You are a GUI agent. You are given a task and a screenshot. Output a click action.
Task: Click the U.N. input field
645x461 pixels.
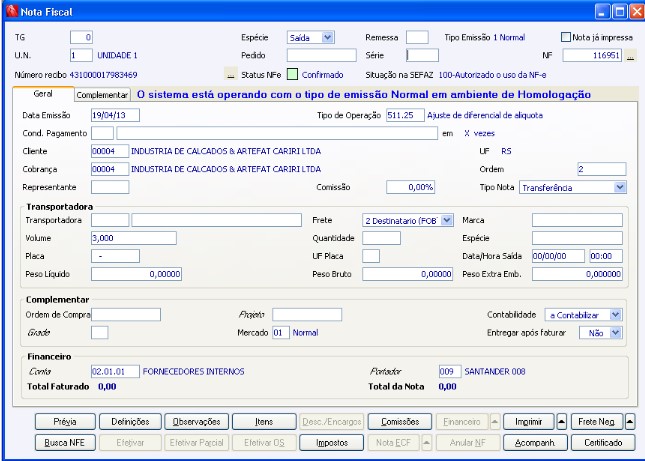81,55
